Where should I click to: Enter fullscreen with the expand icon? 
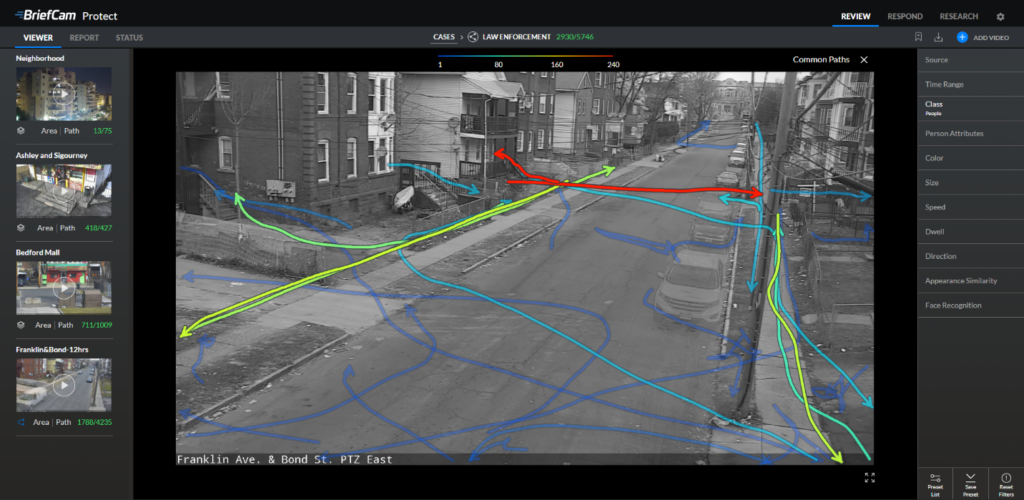(869, 478)
